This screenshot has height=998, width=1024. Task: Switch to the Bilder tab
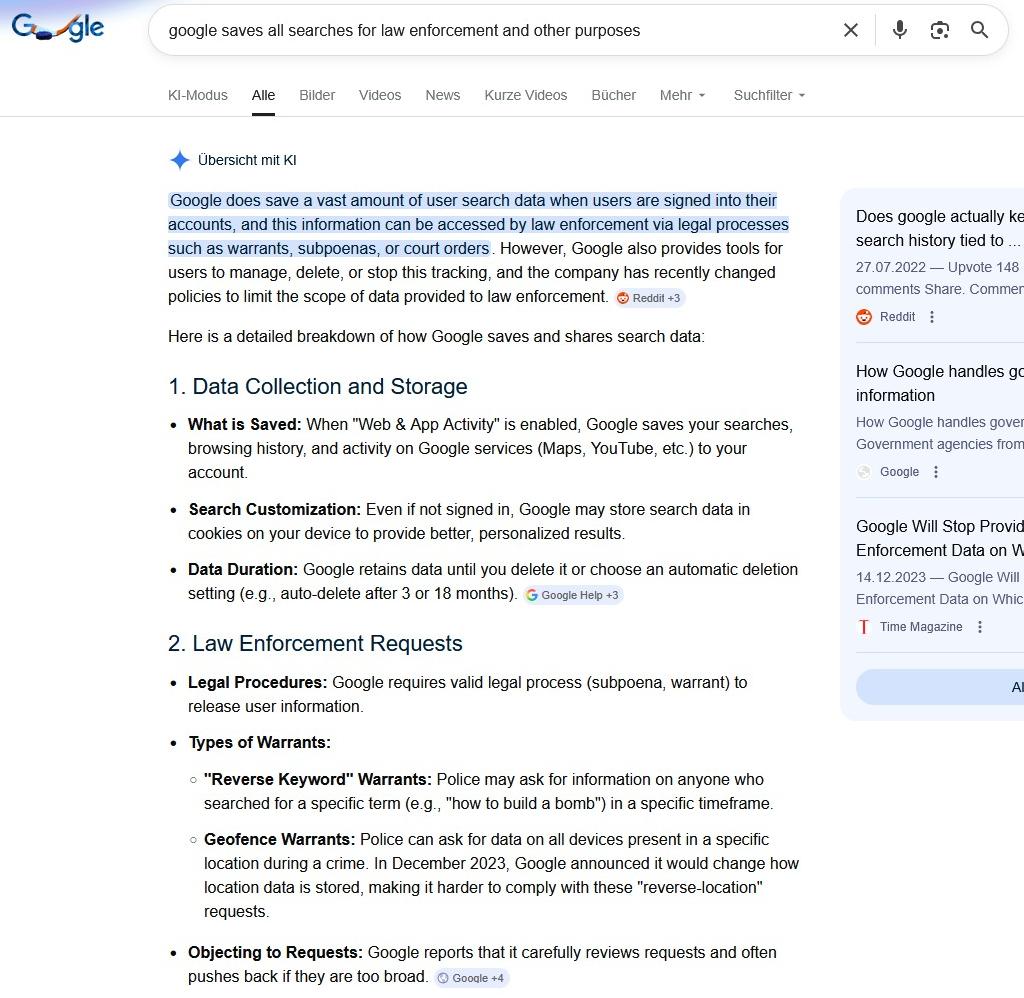317,95
